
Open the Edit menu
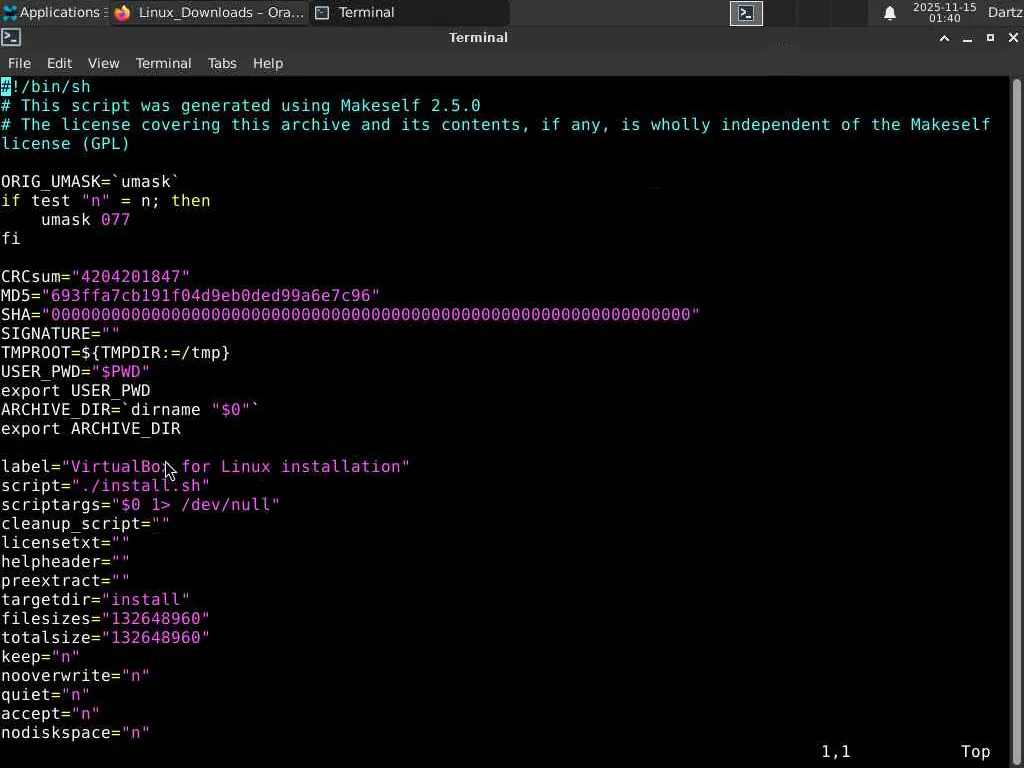tap(59, 63)
